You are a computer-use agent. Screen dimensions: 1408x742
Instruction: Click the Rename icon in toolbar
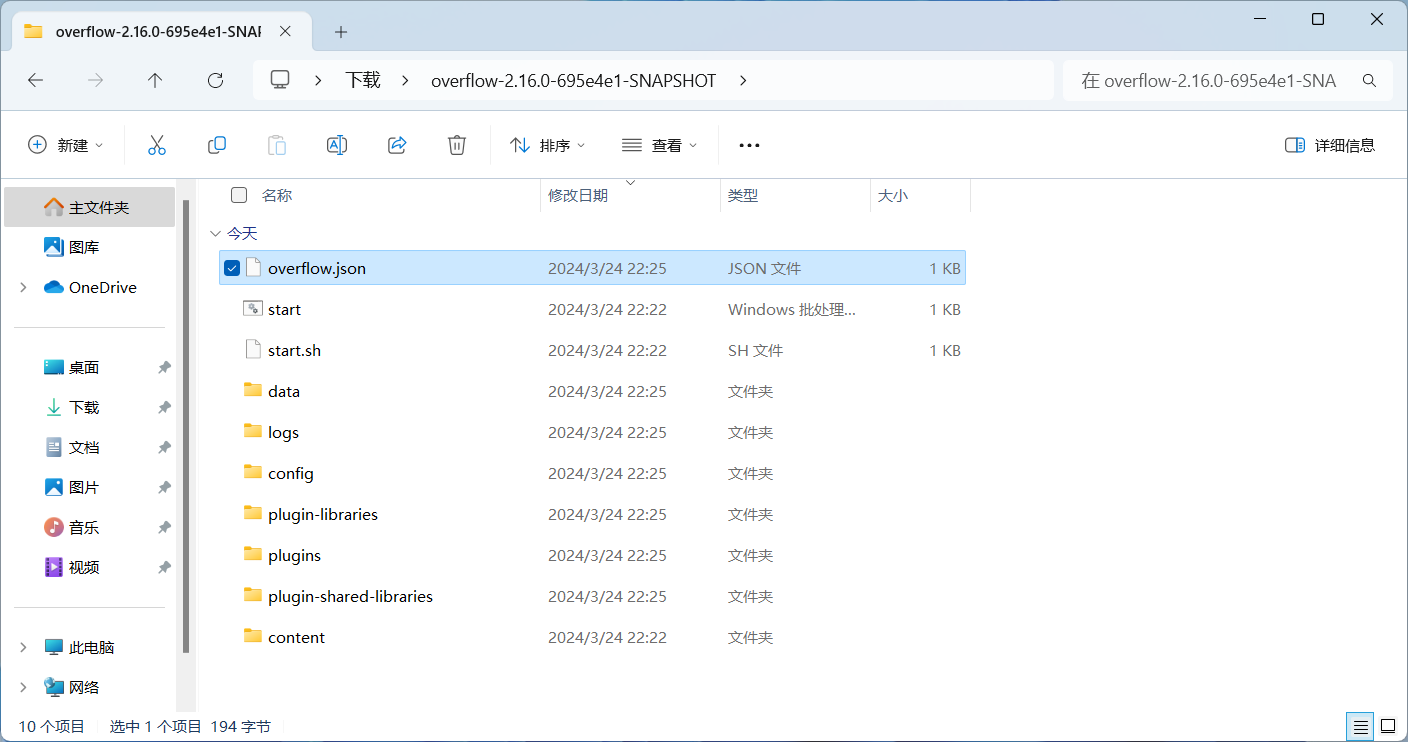337,145
